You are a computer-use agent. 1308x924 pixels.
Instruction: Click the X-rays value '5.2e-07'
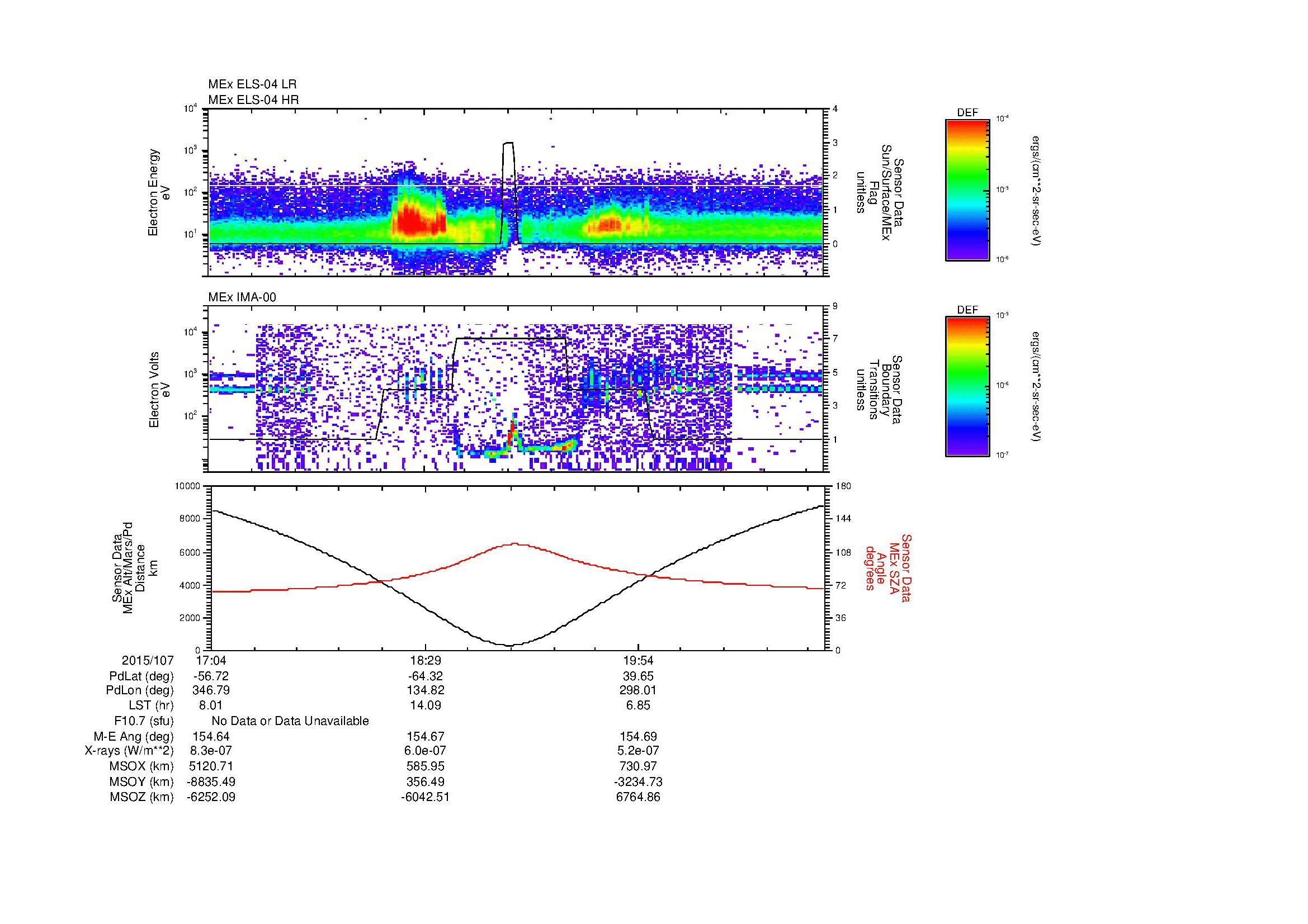638,751
